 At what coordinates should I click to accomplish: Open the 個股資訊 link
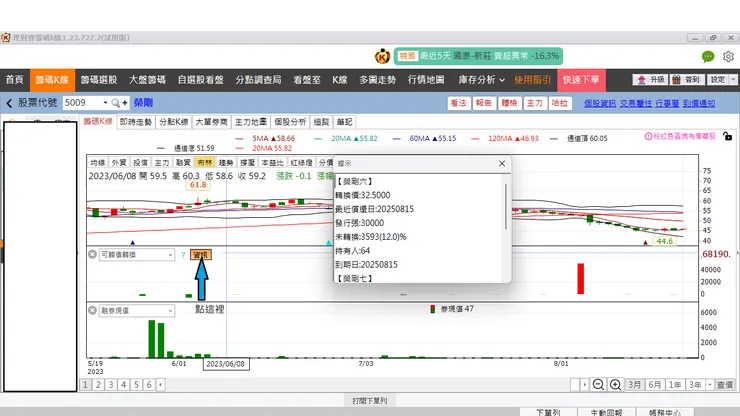coord(600,103)
